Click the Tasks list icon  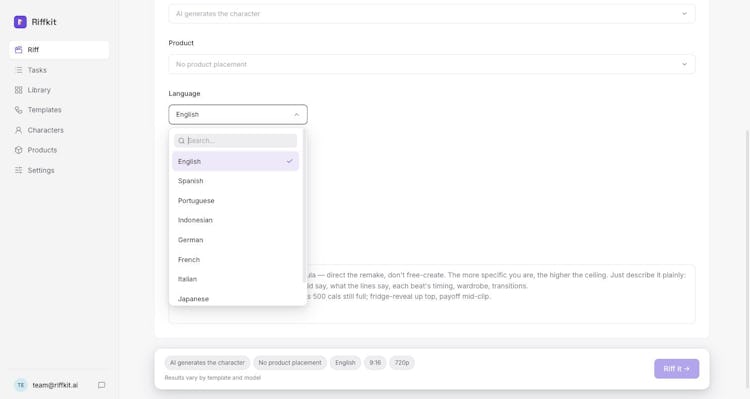[19, 70]
